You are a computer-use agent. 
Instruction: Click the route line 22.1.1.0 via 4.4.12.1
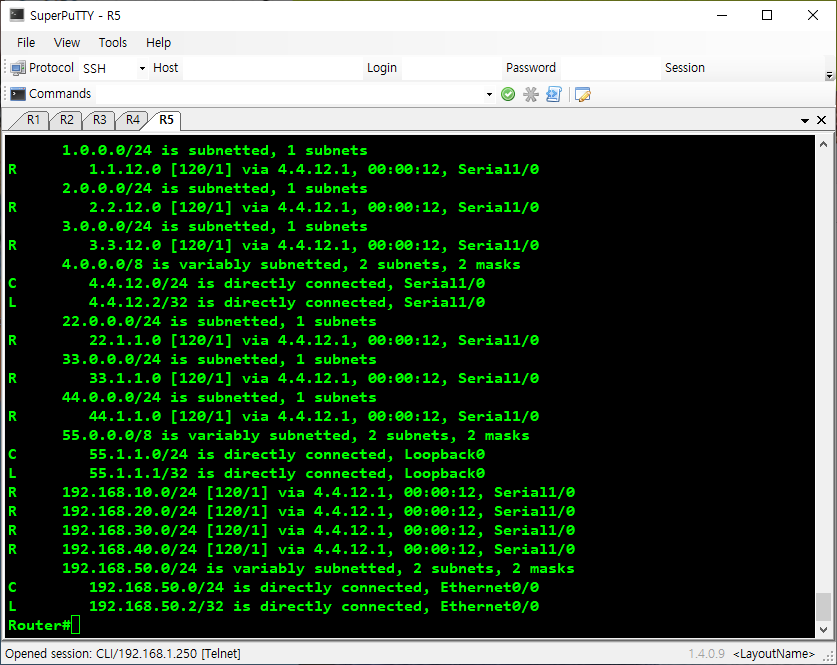click(273, 340)
